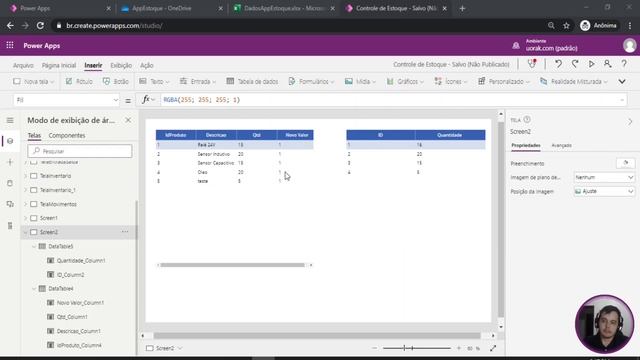Open a new browser tab
Viewport: 640px width, 360px height.
coord(462,8)
